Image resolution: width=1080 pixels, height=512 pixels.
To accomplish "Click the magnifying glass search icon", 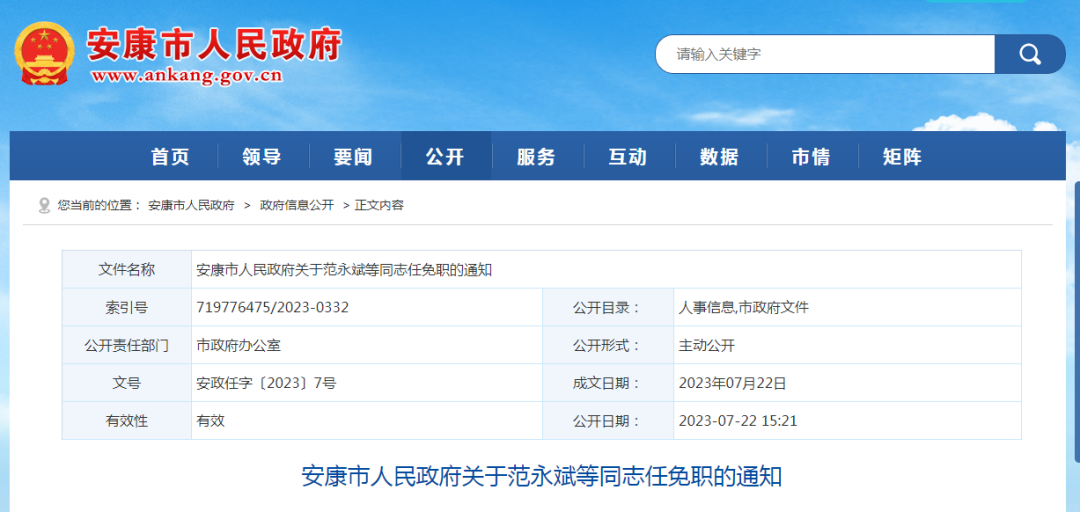I will pyautogui.click(x=1030, y=54).
